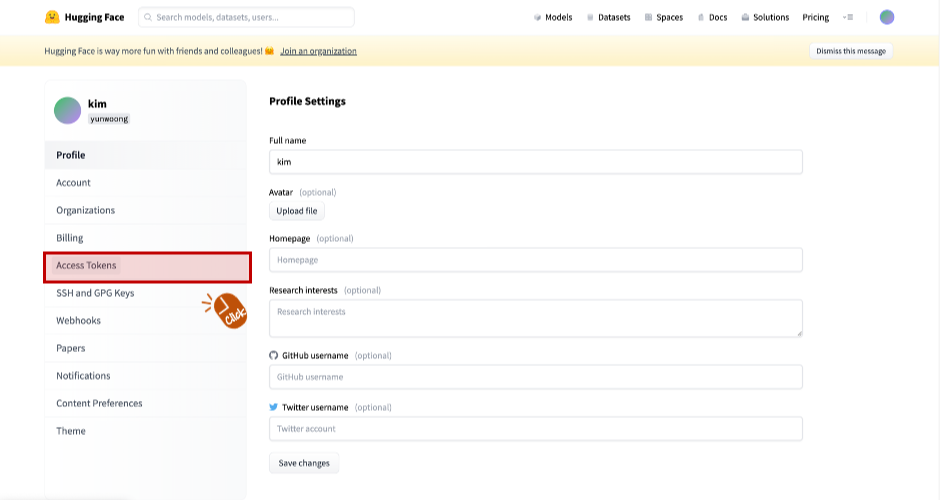940x500 pixels.
Task: Click the Spaces grid icon
Action: [x=648, y=17]
